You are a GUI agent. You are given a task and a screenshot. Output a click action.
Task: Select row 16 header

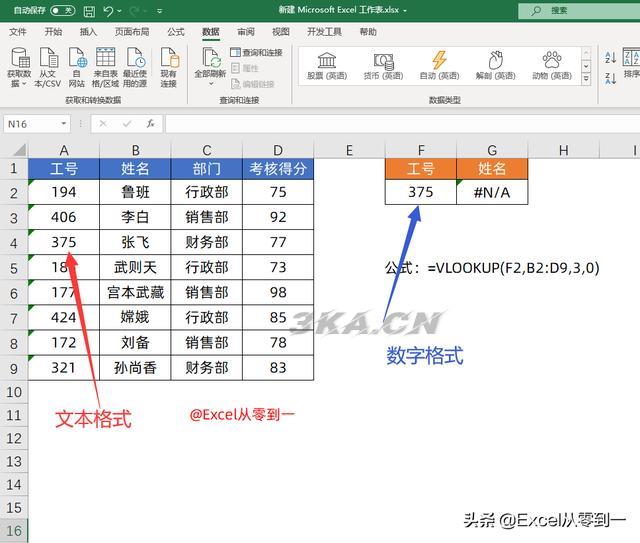(x=13, y=530)
